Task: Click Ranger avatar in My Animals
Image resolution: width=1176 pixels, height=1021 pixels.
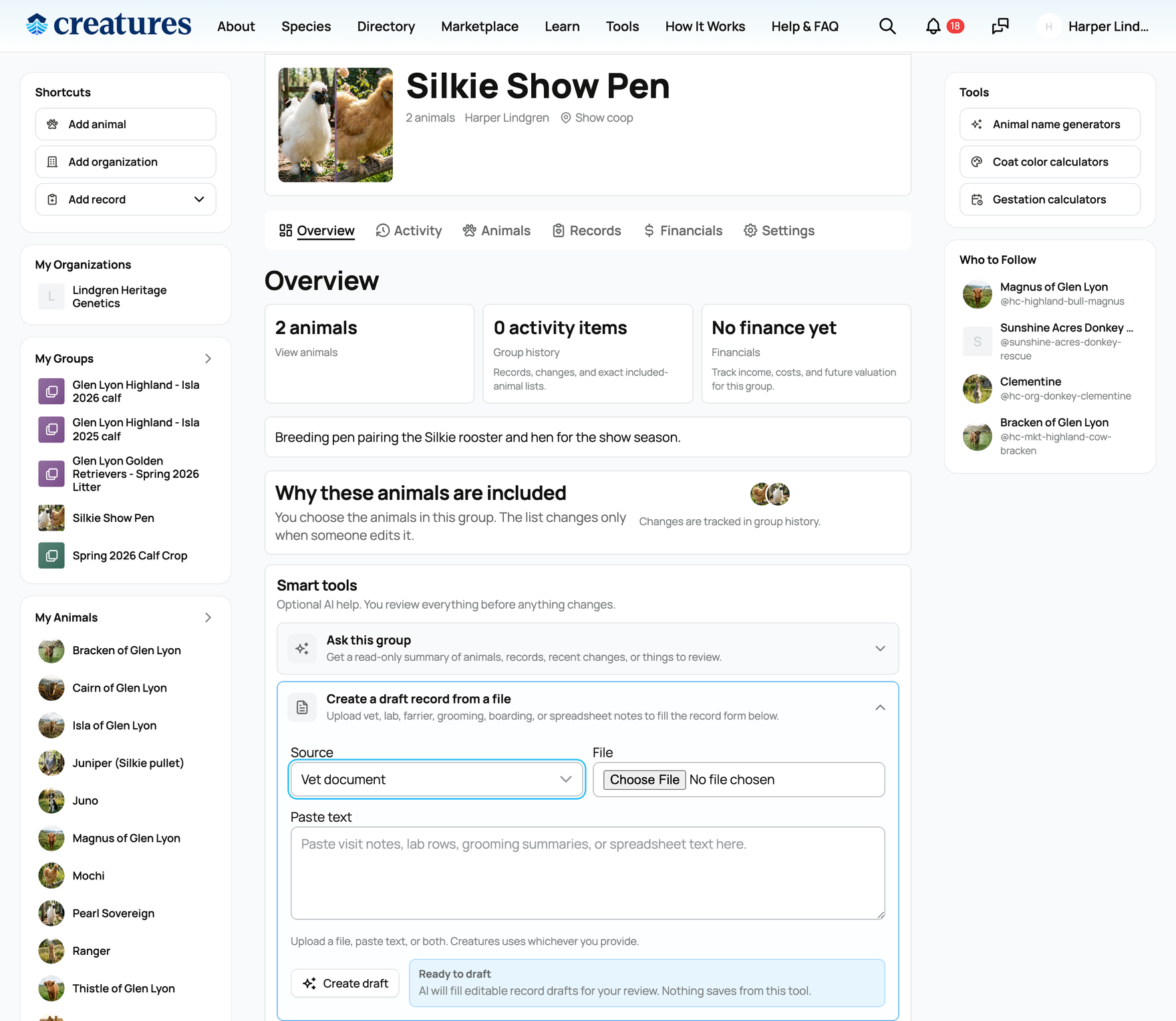Action: (51, 951)
